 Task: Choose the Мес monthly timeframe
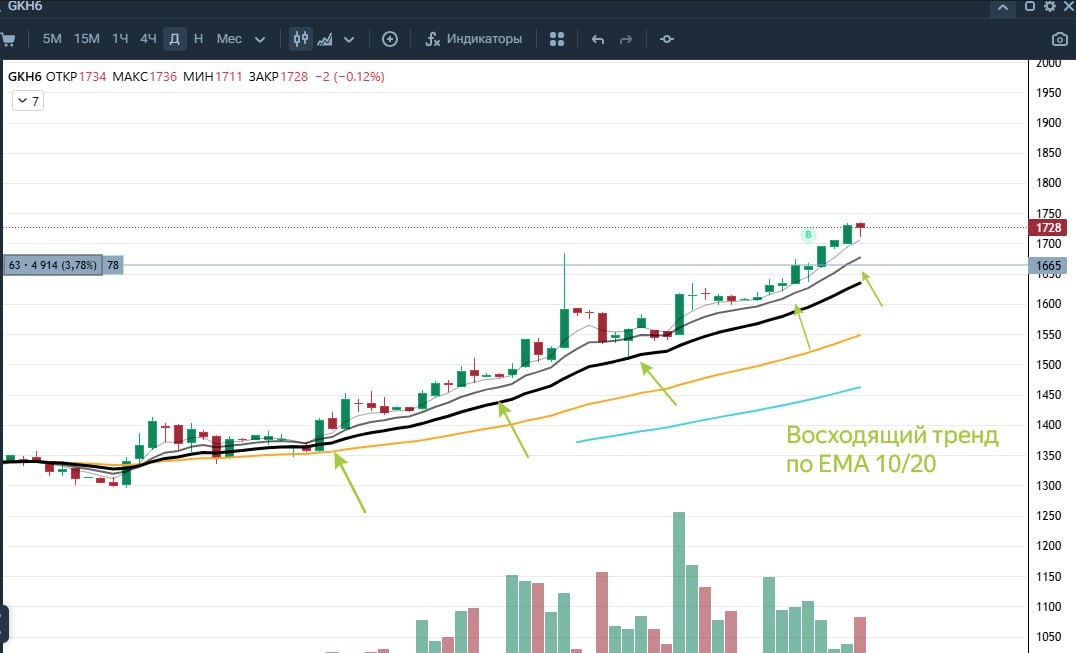click(x=229, y=39)
